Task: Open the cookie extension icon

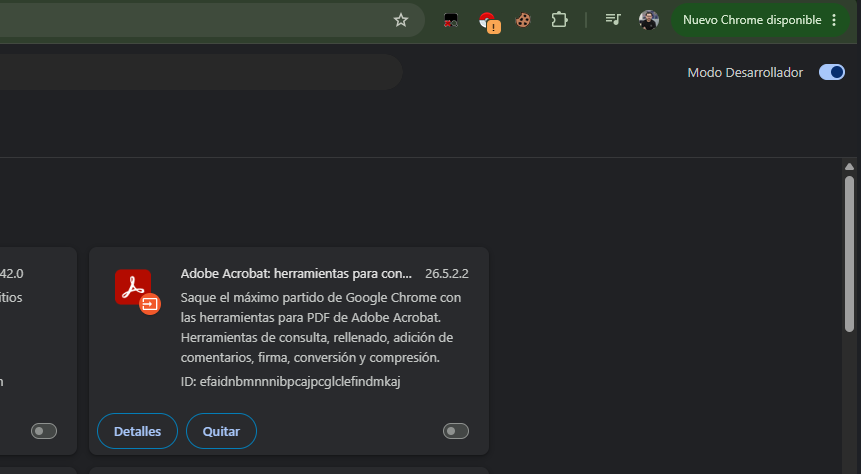Action: point(523,20)
